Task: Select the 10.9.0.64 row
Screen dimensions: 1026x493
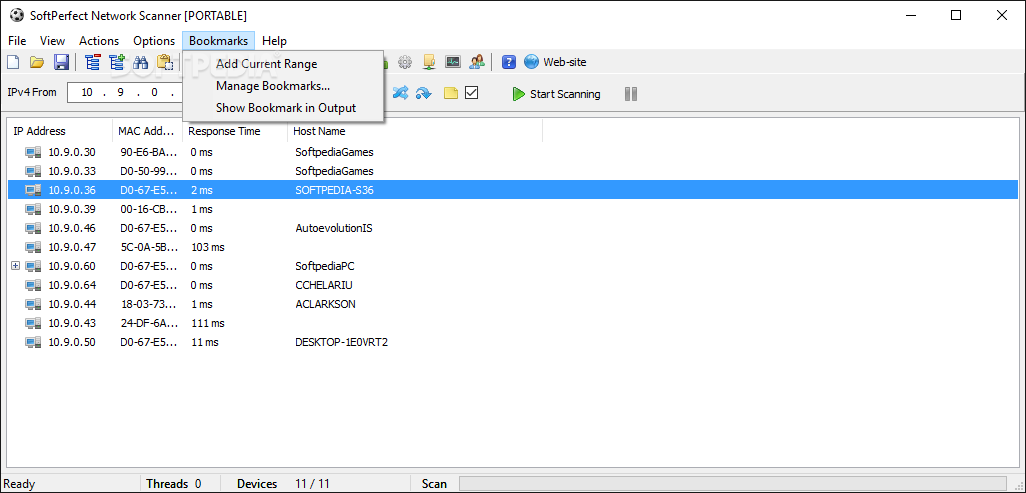Action: tap(513, 285)
